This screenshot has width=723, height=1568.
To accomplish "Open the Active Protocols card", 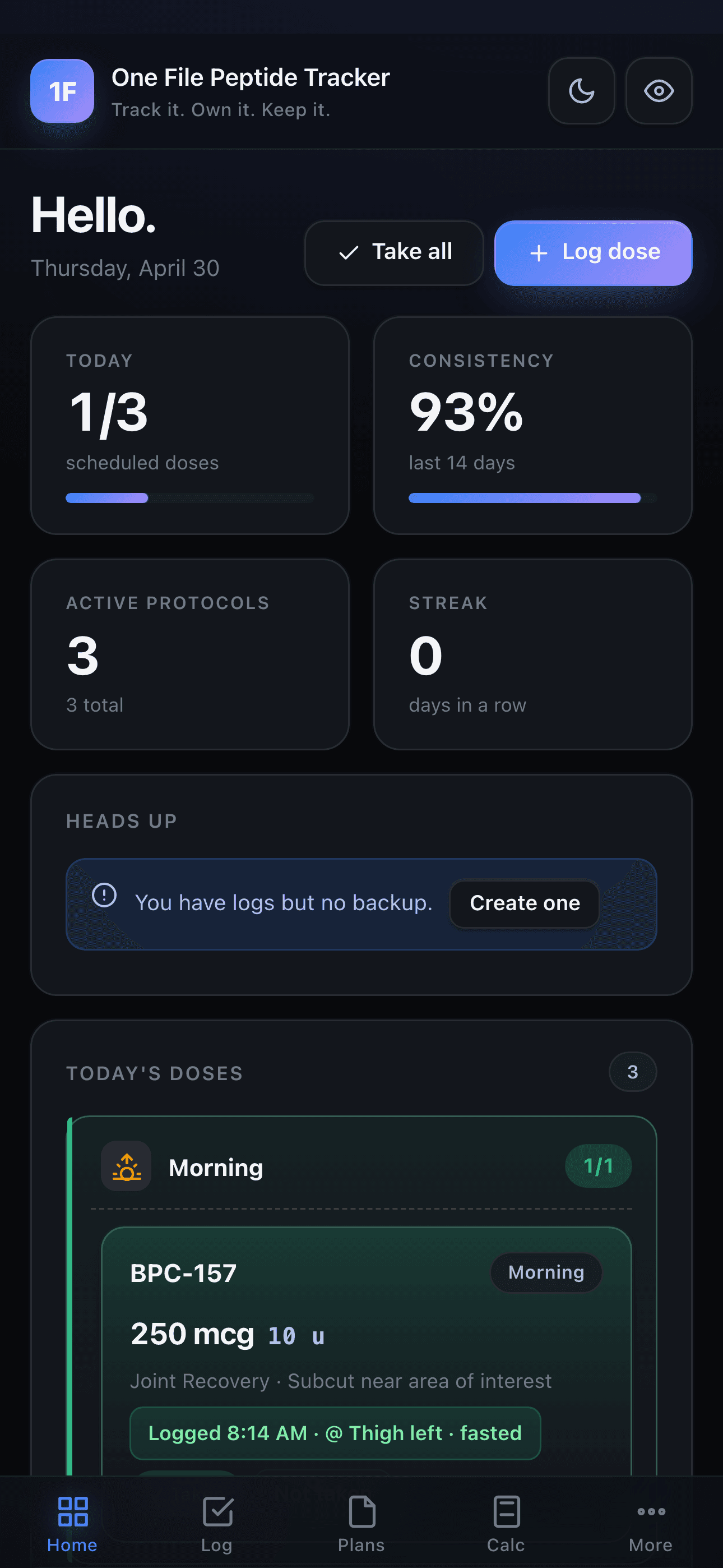I will point(190,654).
